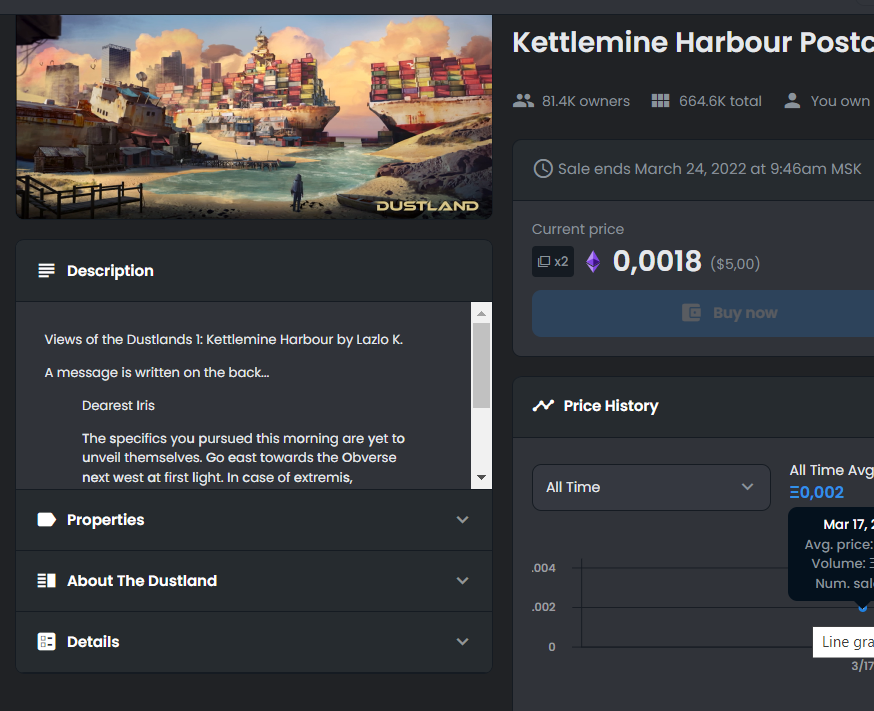The height and width of the screenshot is (711, 874).
Task: Click description scrollbar up arrow
Action: 482,313
